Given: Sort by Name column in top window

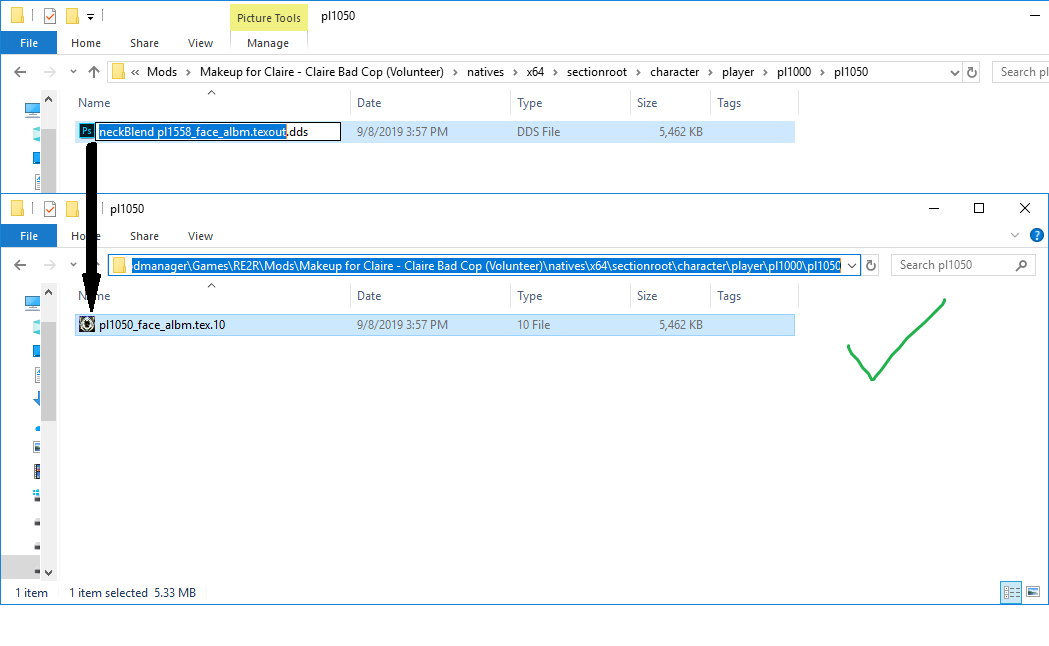Looking at the screenshot, I should (x=94, y=103).
